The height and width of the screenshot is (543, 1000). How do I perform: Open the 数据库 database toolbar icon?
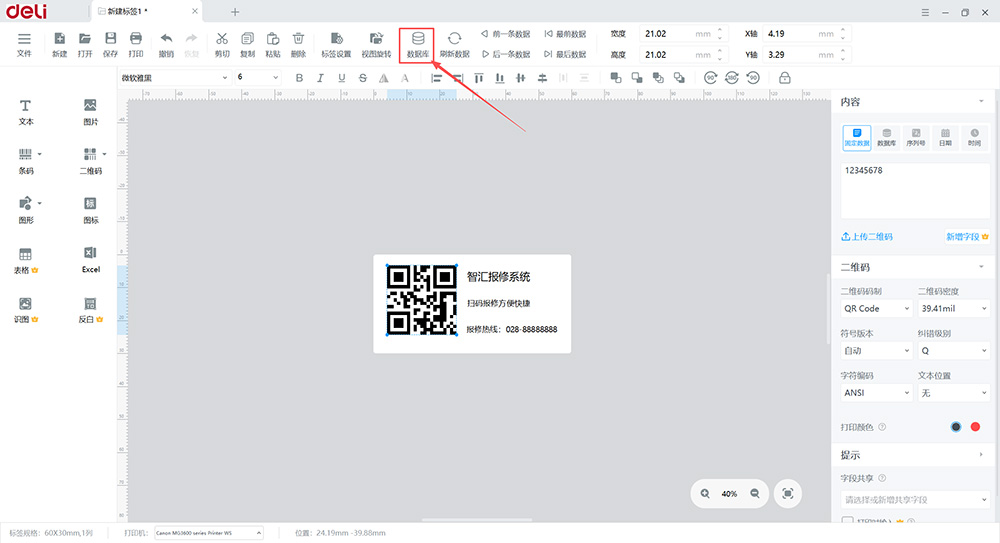pyautogui.click(x=417, y=45)
